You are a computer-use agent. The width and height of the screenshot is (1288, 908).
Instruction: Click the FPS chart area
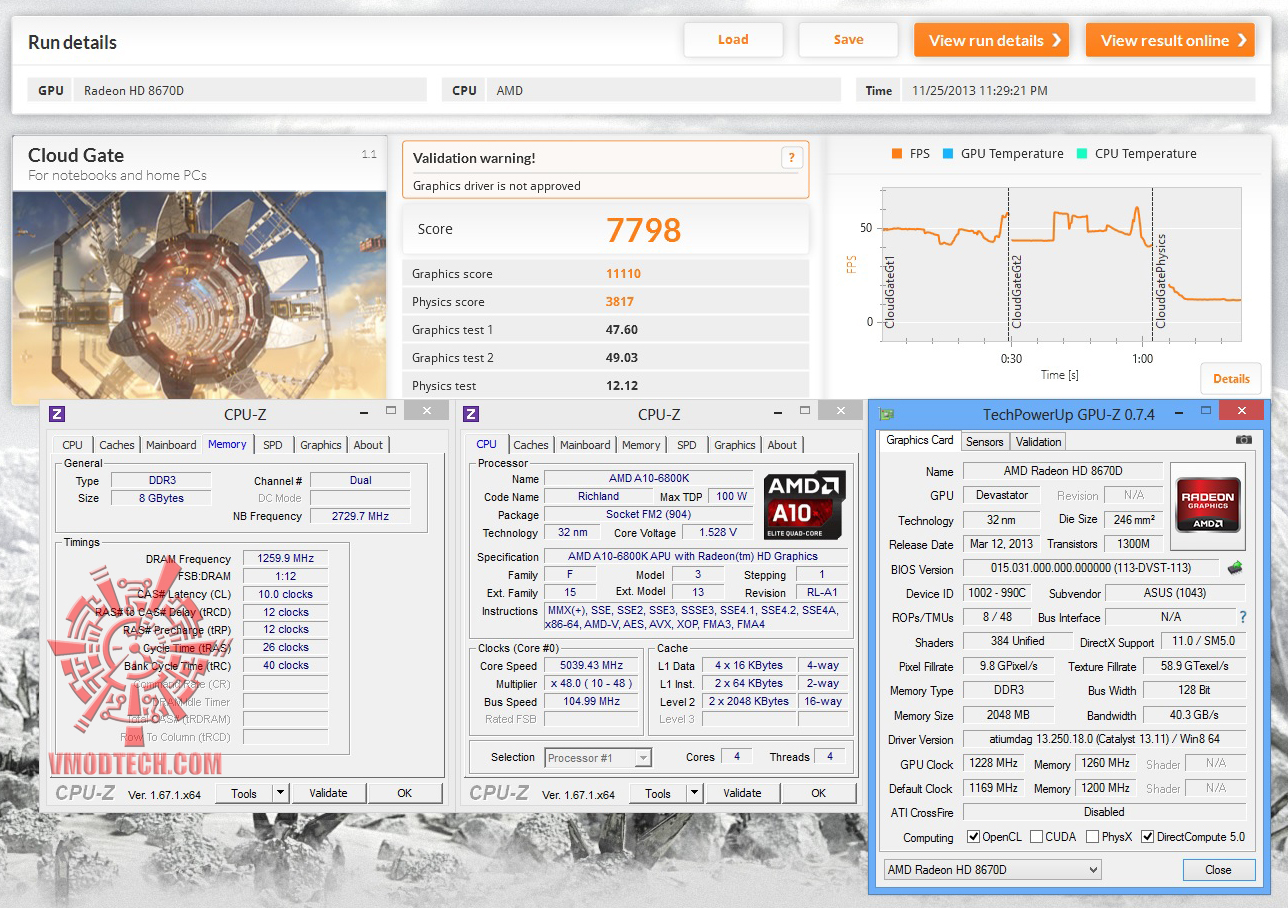[1060, 266]
